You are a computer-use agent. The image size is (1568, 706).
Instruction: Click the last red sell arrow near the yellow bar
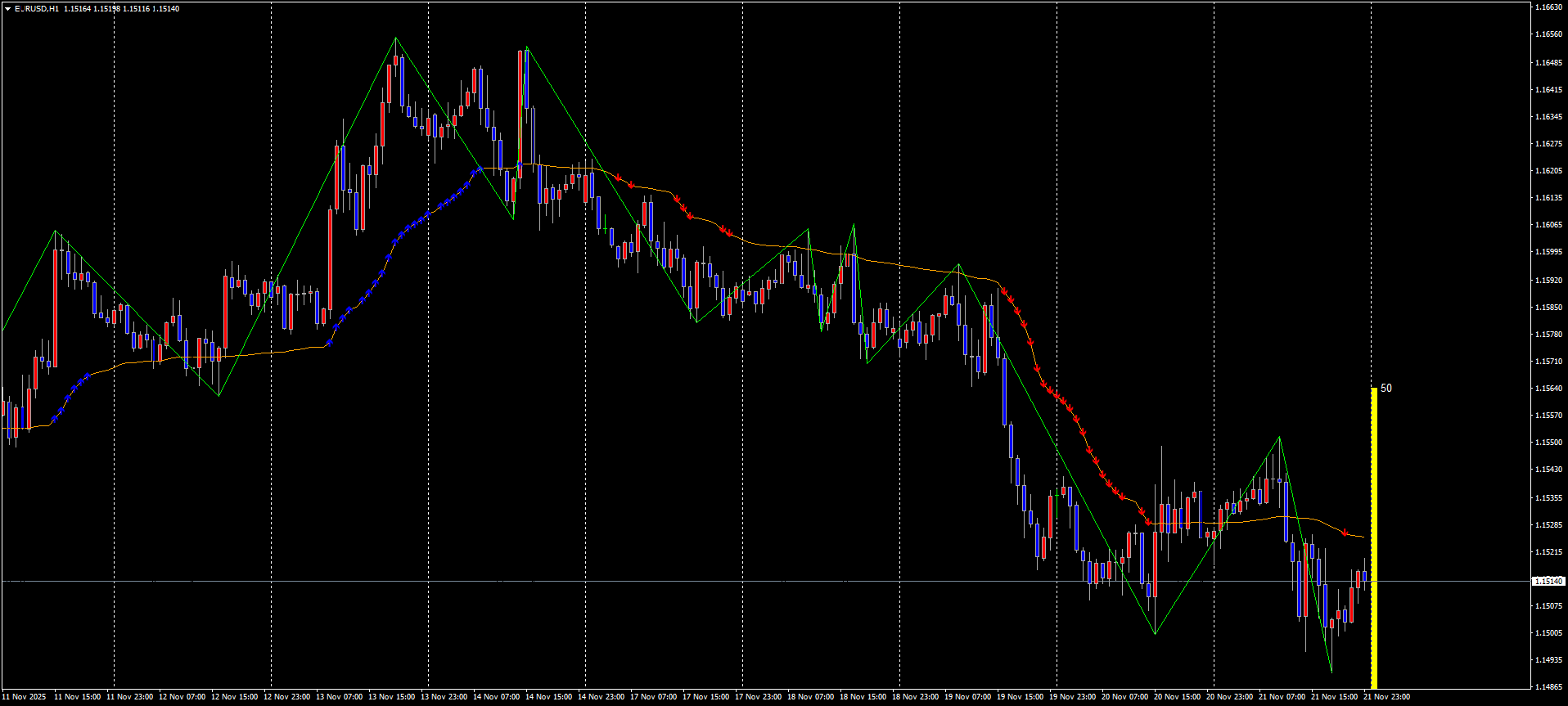[1345, 533]
